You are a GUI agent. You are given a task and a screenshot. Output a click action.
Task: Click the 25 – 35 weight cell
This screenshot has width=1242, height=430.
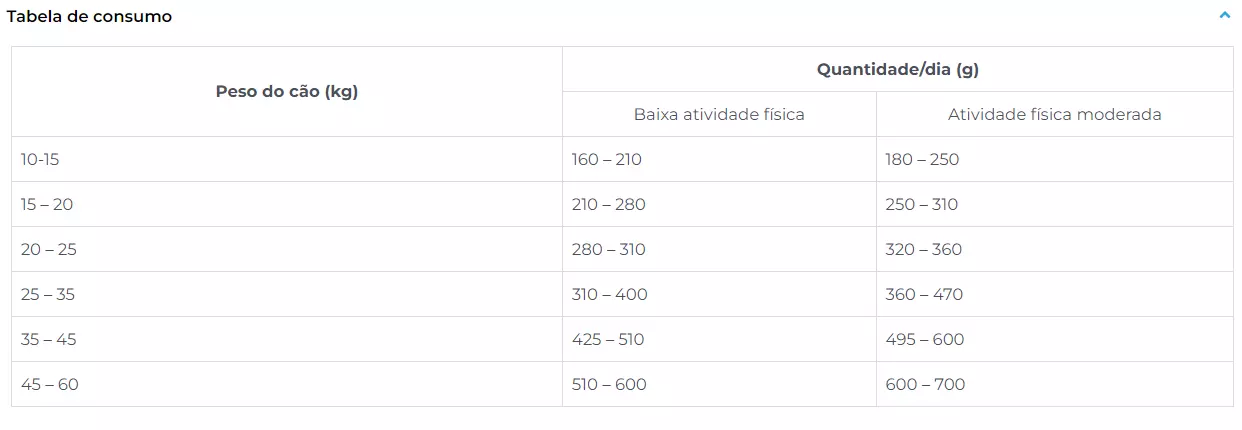point(287,294)
